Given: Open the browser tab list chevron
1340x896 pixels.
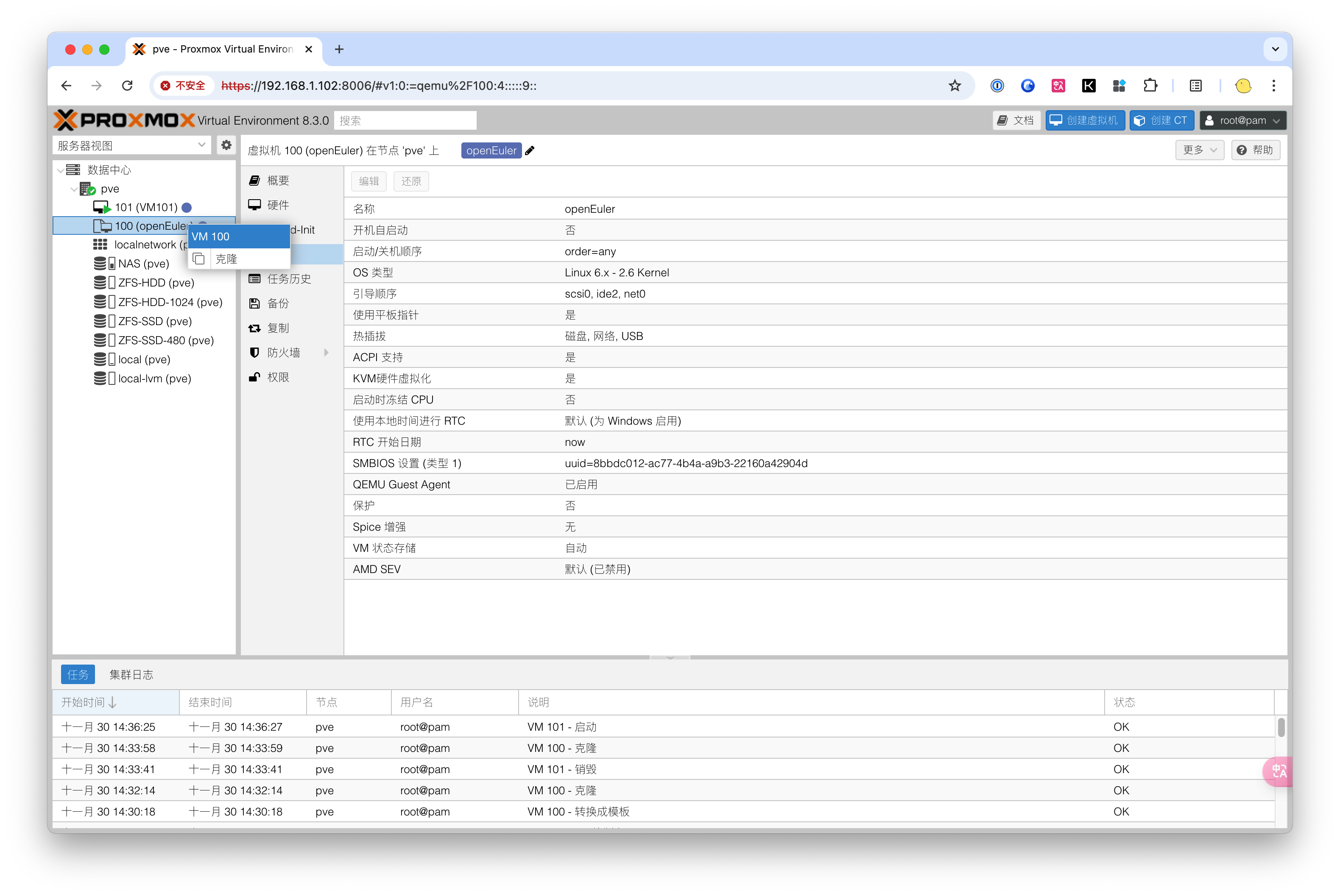Looking at the screenshot, I should point(1276,49).
